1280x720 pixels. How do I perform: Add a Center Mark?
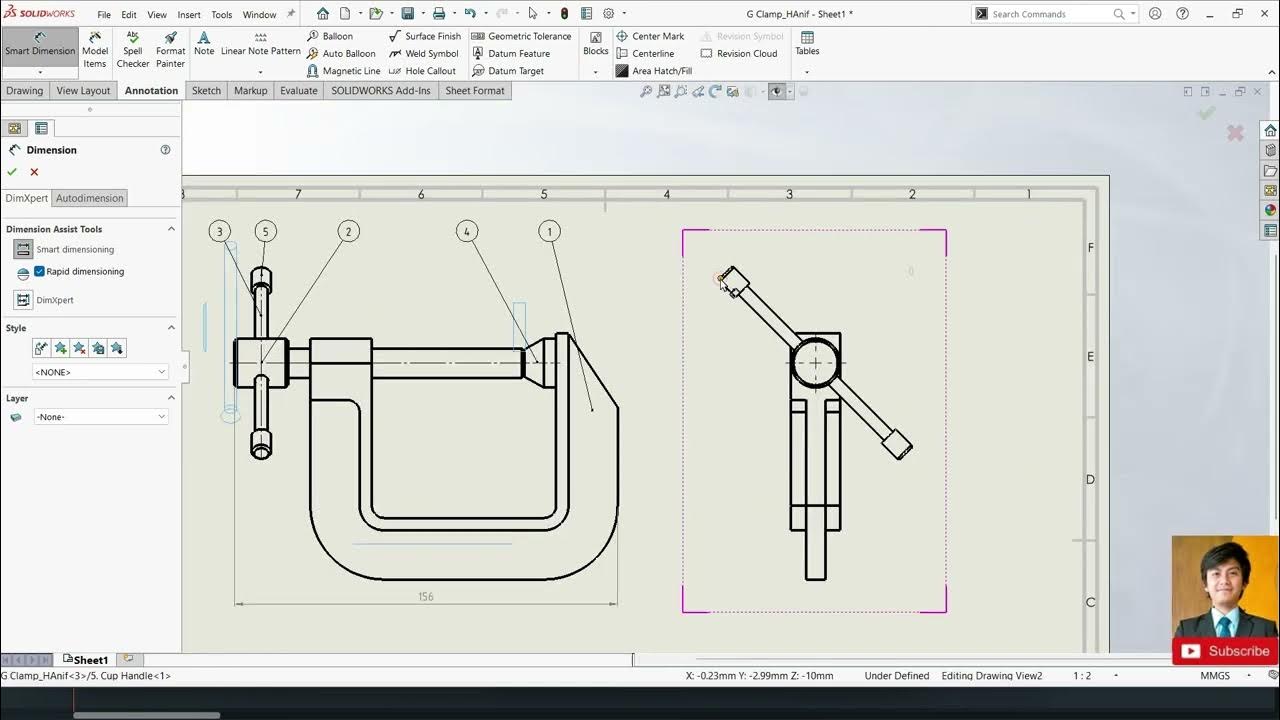pos(650,36)
